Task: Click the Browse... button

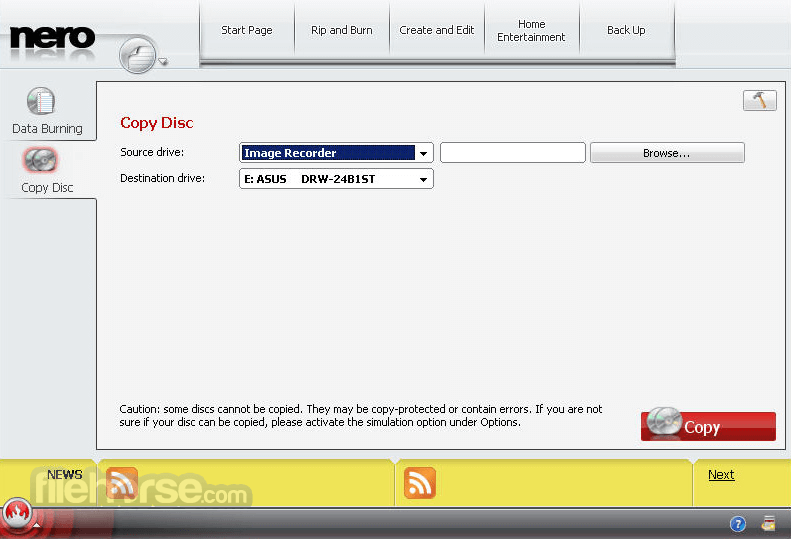Action: coord(667,153)
